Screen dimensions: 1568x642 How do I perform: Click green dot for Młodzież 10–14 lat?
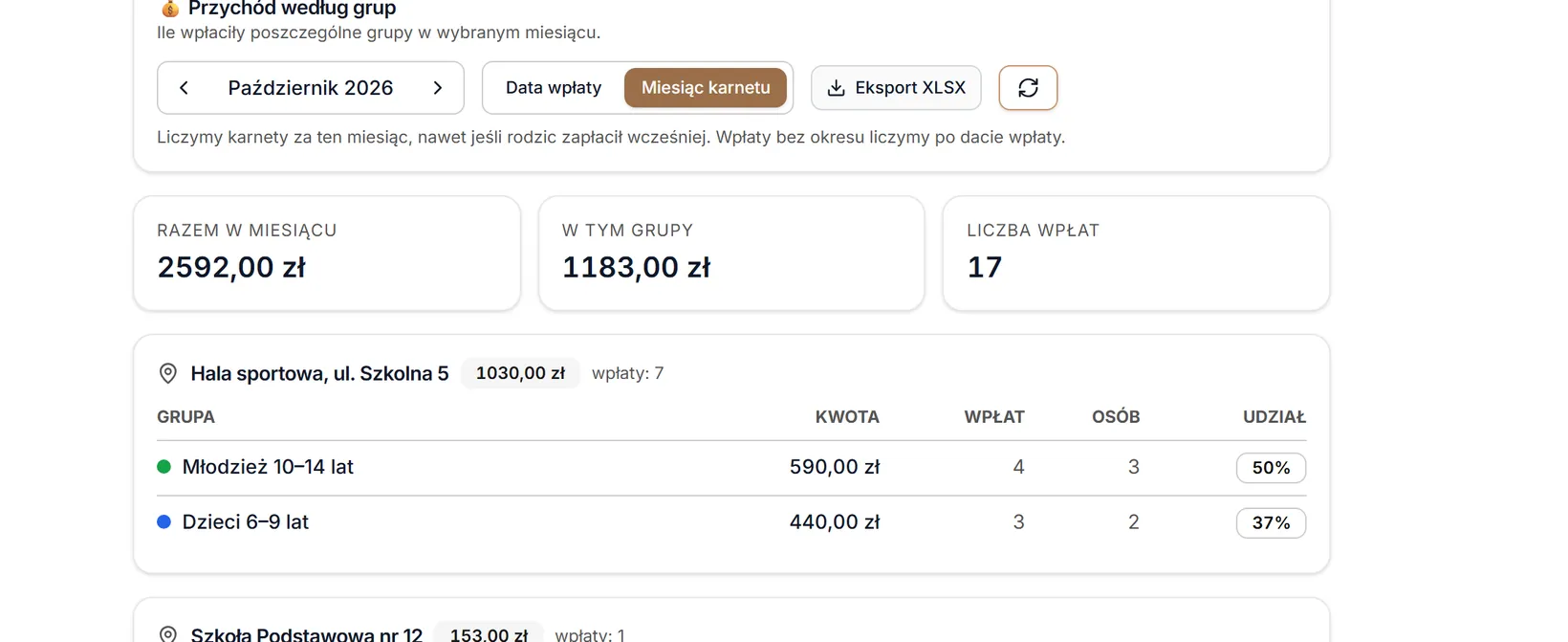click(x=163, y=467)
